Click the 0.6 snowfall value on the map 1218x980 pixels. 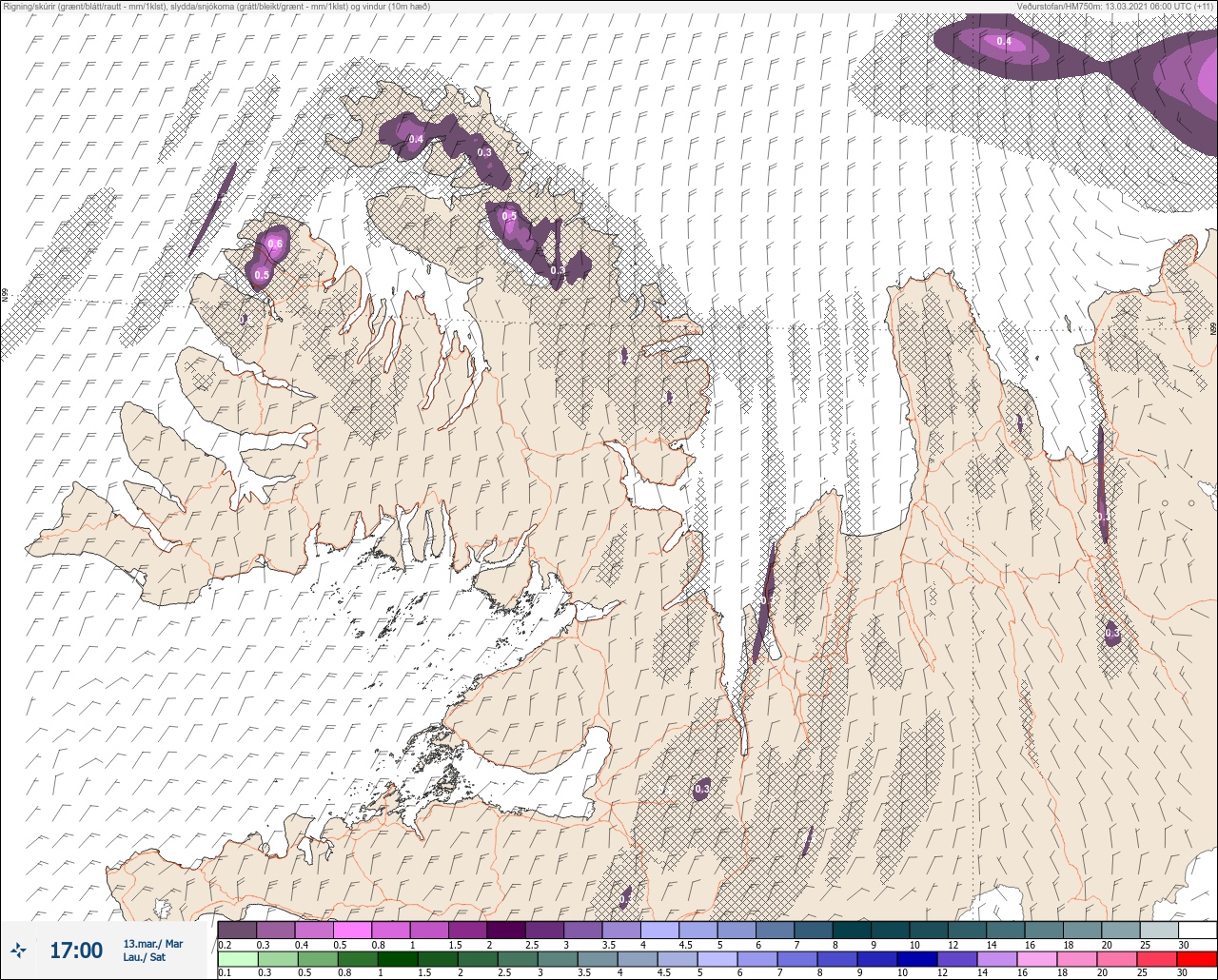tap(275, 245)
